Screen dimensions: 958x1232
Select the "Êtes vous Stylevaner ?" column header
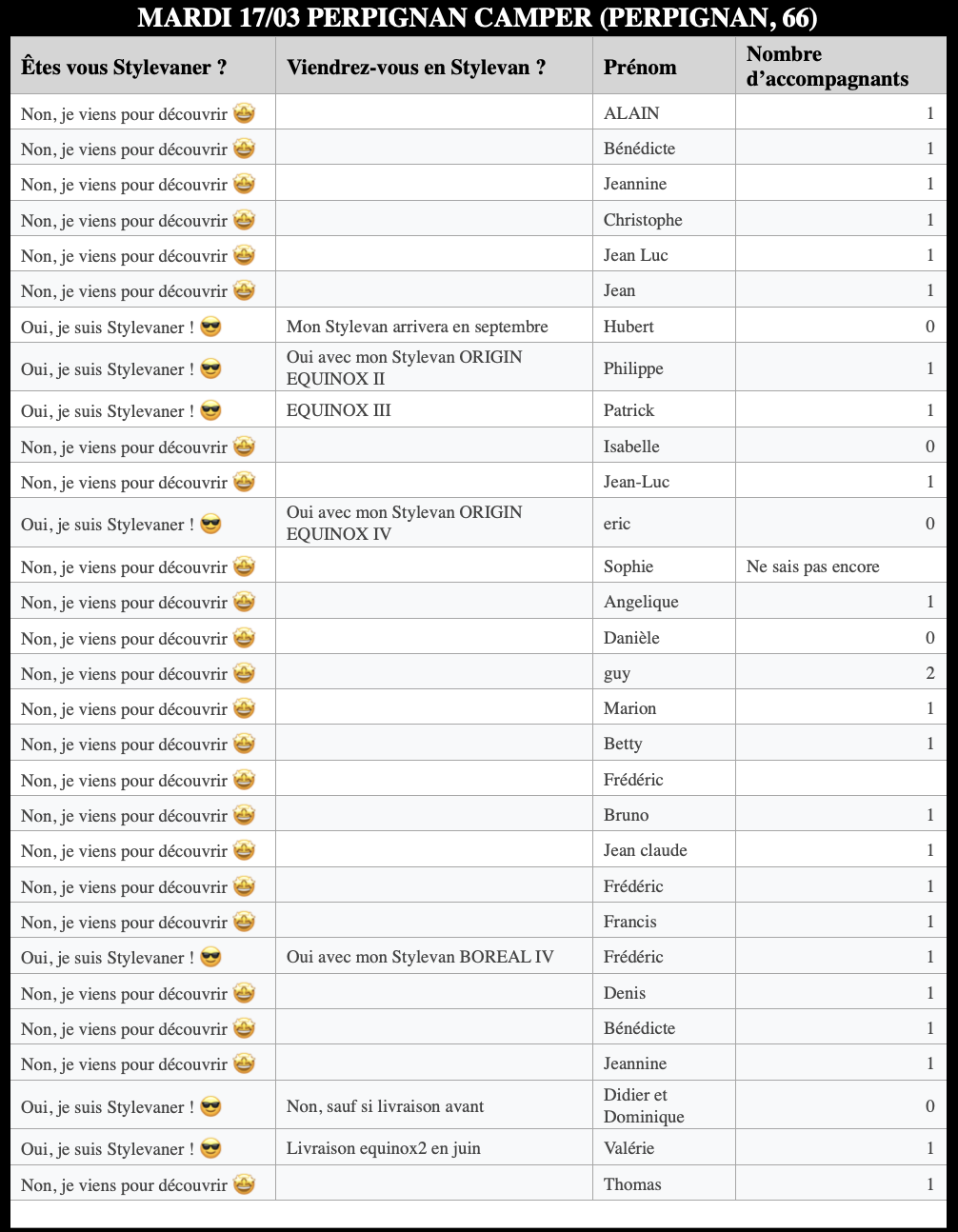point(124,68)
